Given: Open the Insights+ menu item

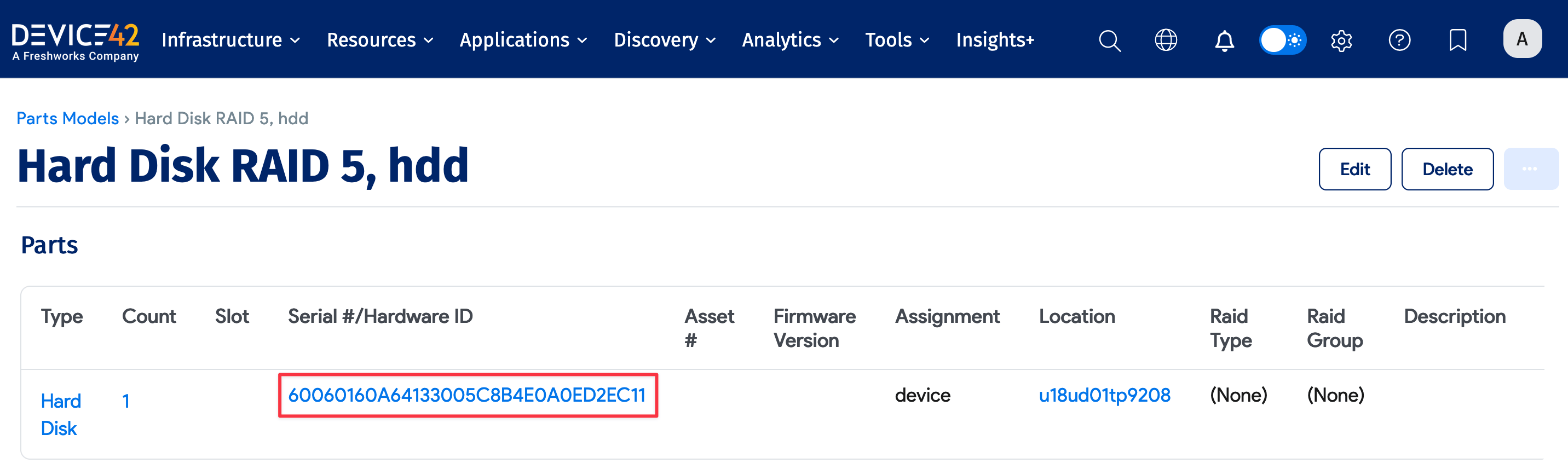Looking at the screenshot, I should (x=995, y=40).
